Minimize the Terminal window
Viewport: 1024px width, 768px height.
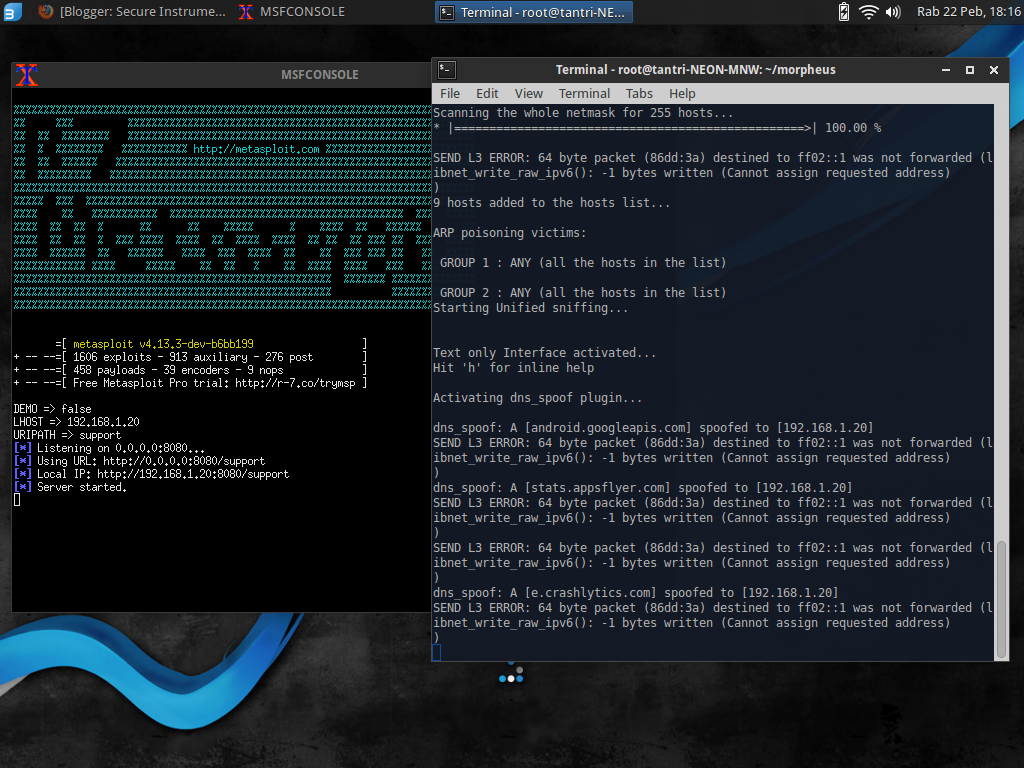946,70
